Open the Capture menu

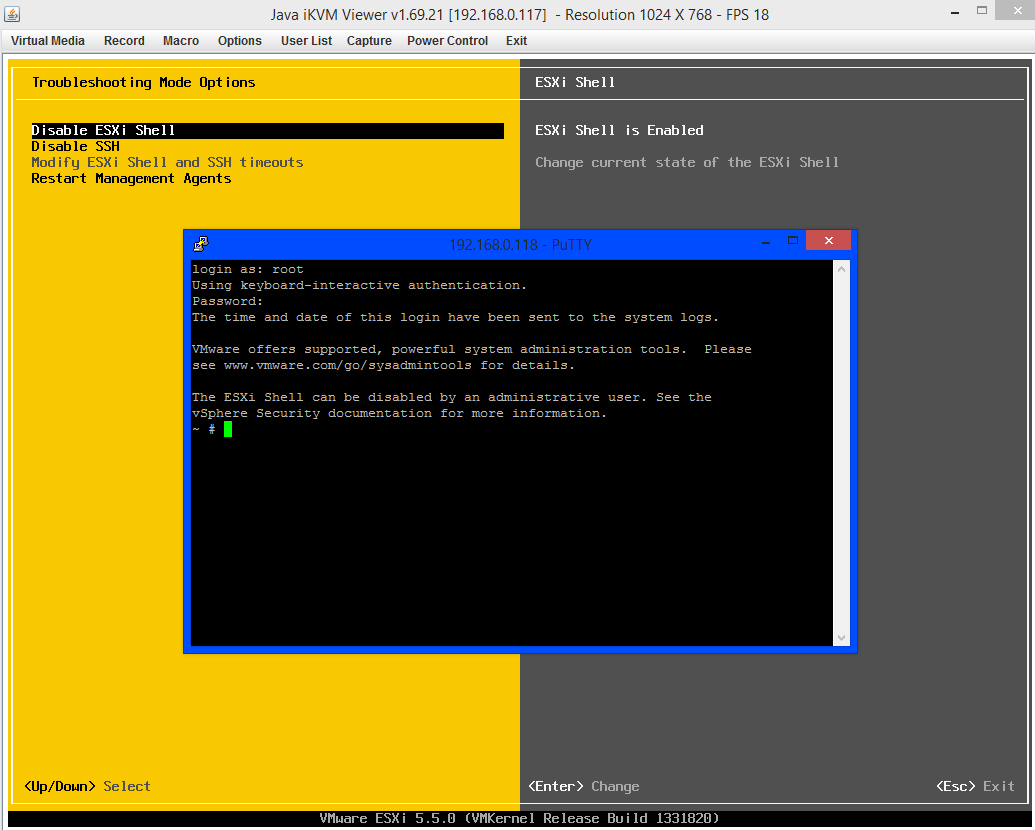point(369,41)
